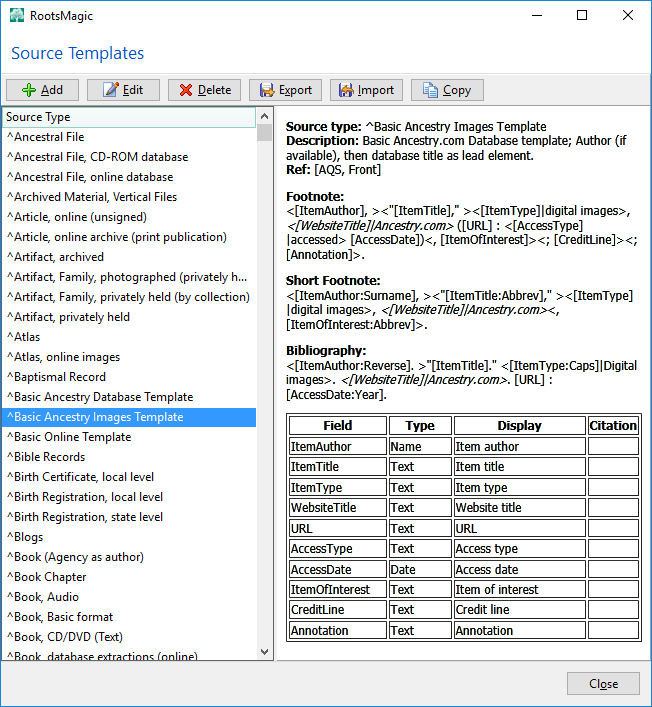Select ^Birth Registration, state level
Image resolution: width=652 pixels, height=707 pixels.
click(x=129, y=517)
